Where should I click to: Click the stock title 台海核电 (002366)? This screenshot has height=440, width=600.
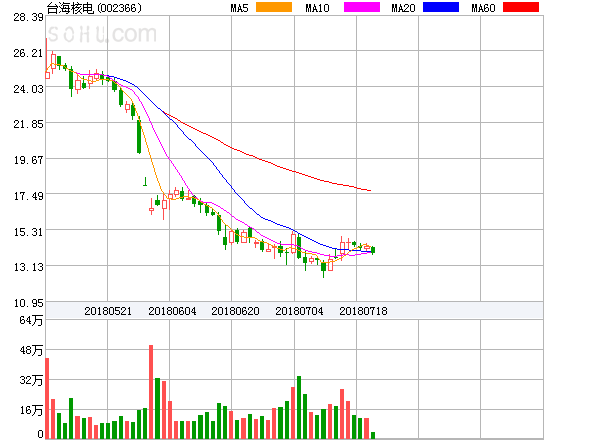point(94,8)
